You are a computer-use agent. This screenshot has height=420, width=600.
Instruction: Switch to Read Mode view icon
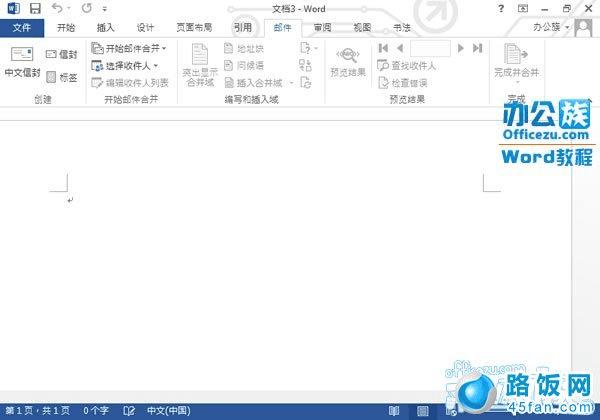[x=394, y=411]
